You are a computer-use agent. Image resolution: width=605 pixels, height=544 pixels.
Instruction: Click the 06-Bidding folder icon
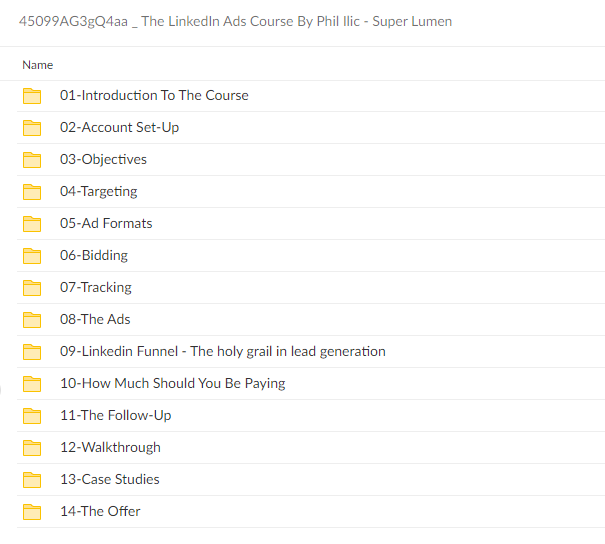tap(32, 256)
